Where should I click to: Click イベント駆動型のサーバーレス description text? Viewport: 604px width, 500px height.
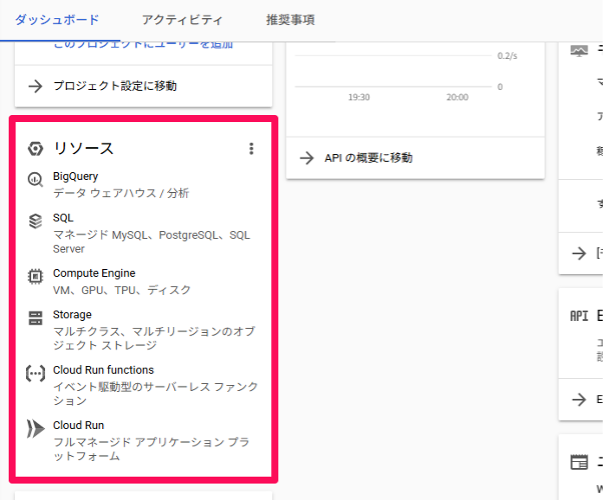pos(156,393)
